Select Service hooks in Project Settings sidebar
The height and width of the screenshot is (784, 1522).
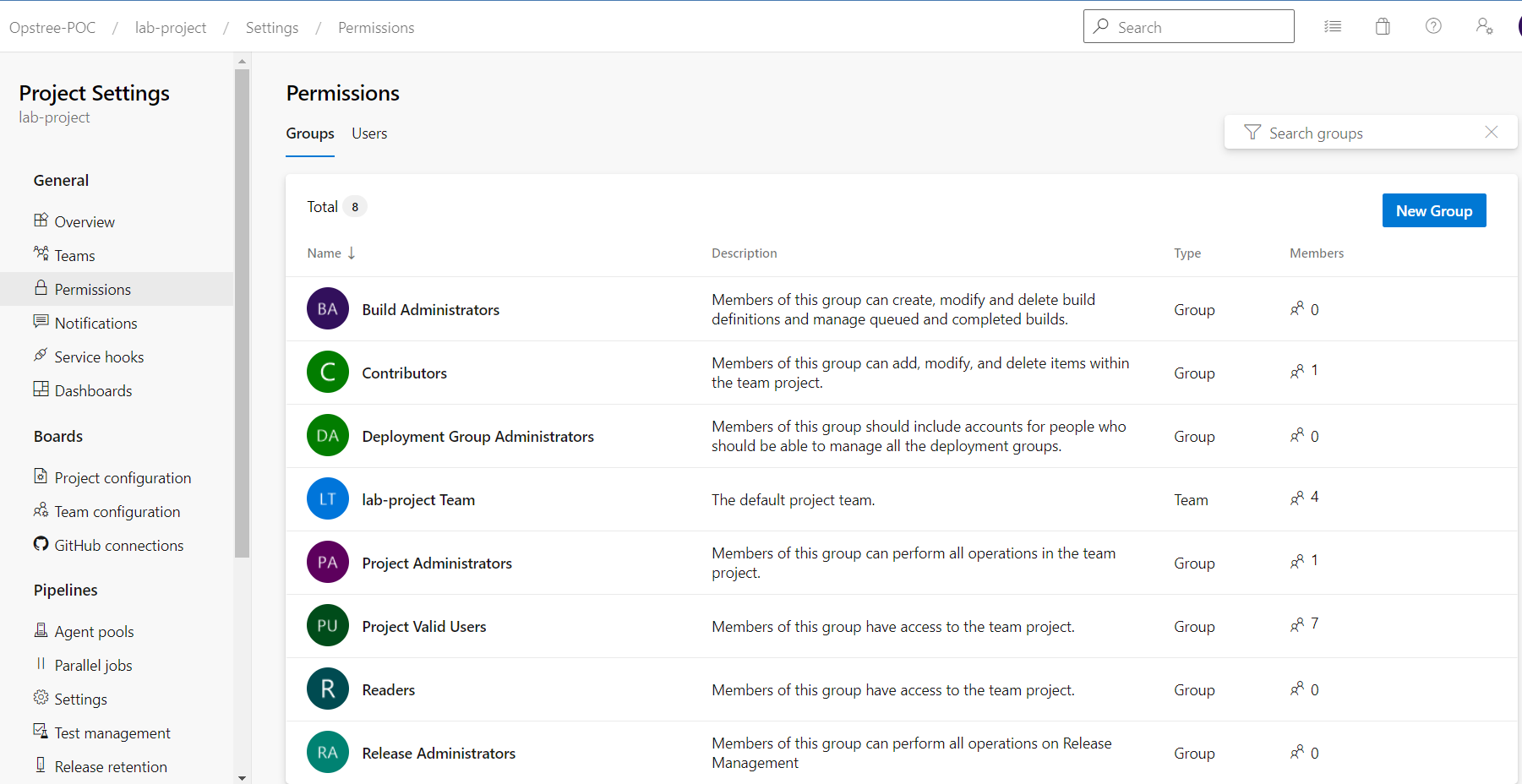(99, 357)
